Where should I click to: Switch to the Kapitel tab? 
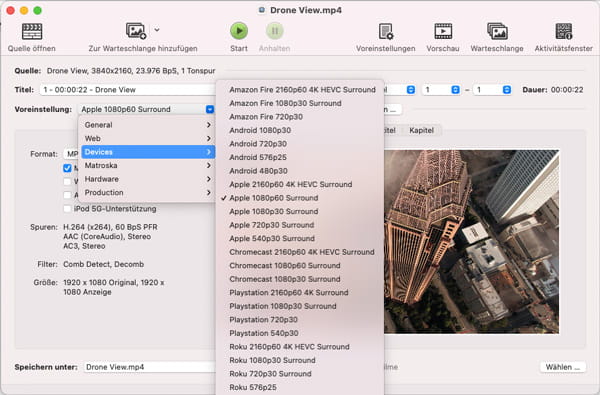pos(421,130)
